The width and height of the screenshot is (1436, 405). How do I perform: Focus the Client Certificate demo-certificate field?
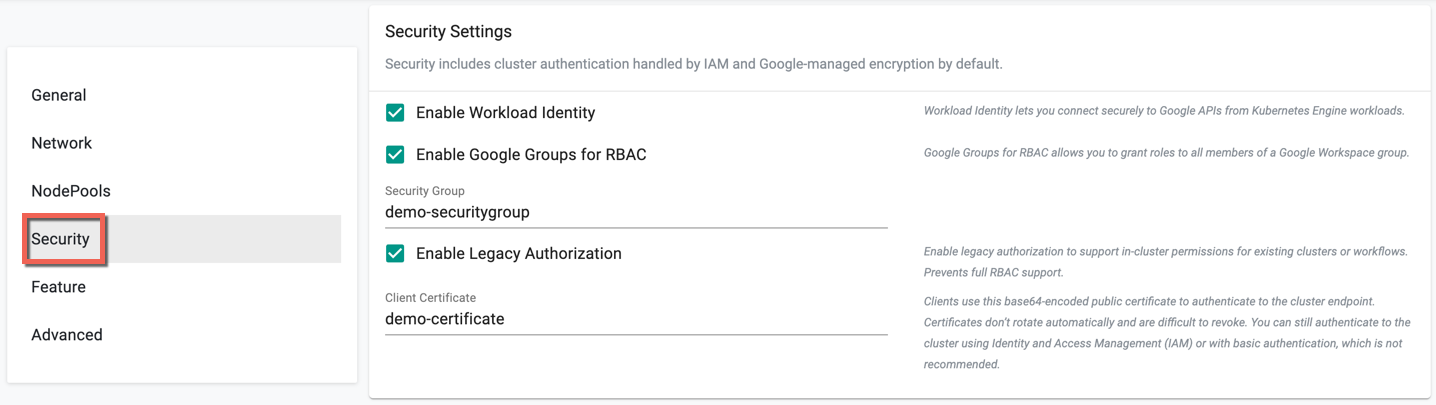[x=636, y=319]
